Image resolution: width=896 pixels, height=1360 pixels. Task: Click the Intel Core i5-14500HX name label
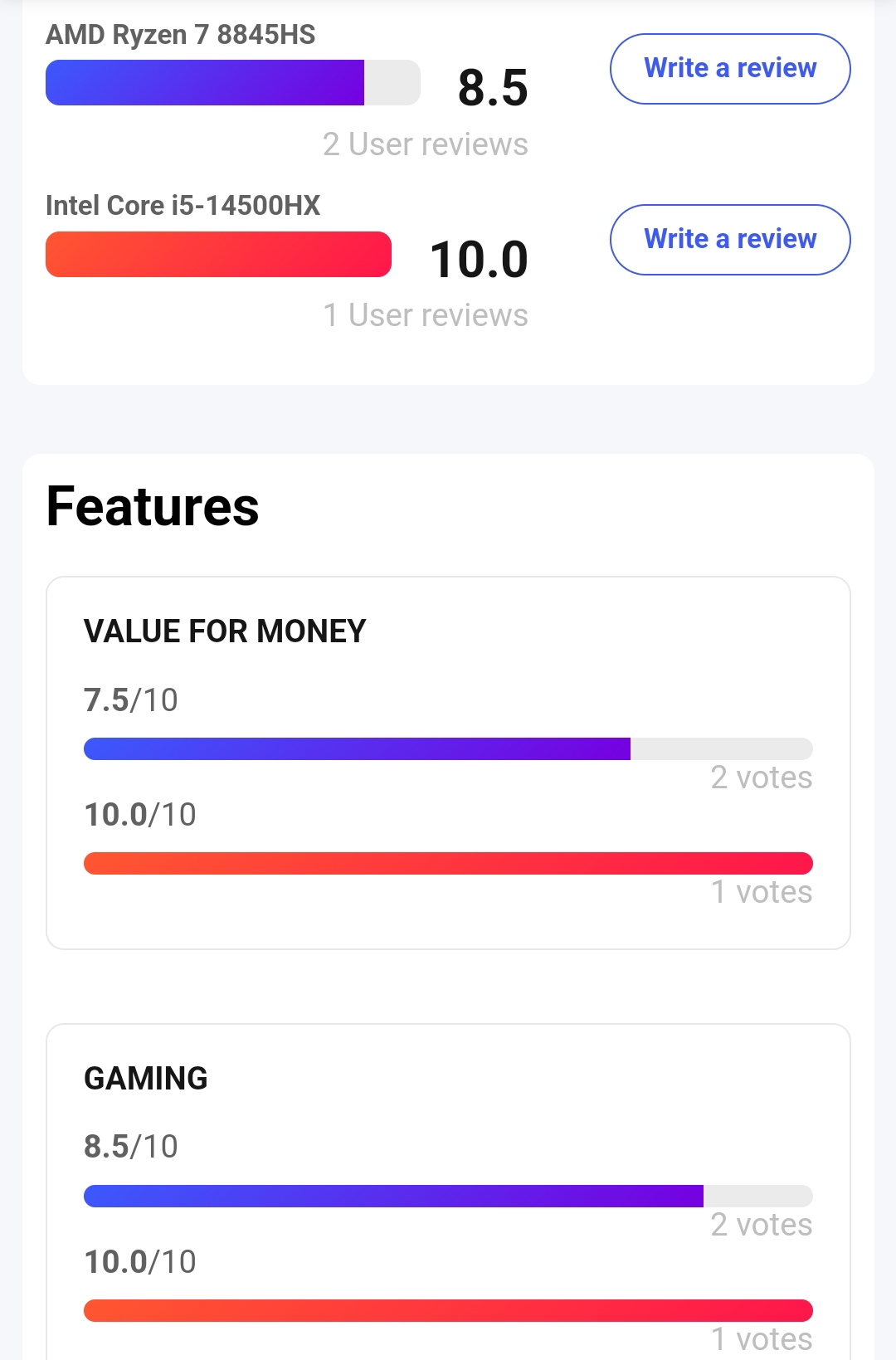183,206
